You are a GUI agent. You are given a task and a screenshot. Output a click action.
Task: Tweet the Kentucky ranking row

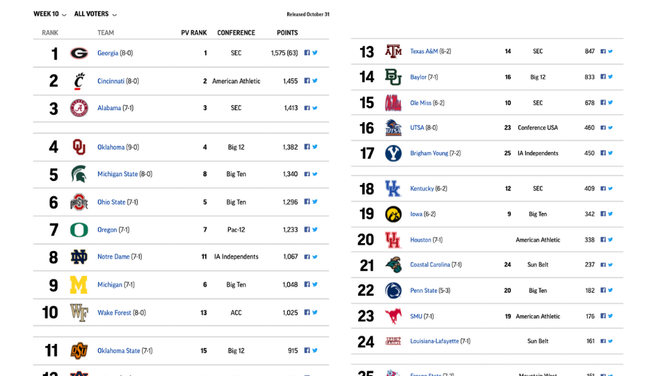pos(610,188)
